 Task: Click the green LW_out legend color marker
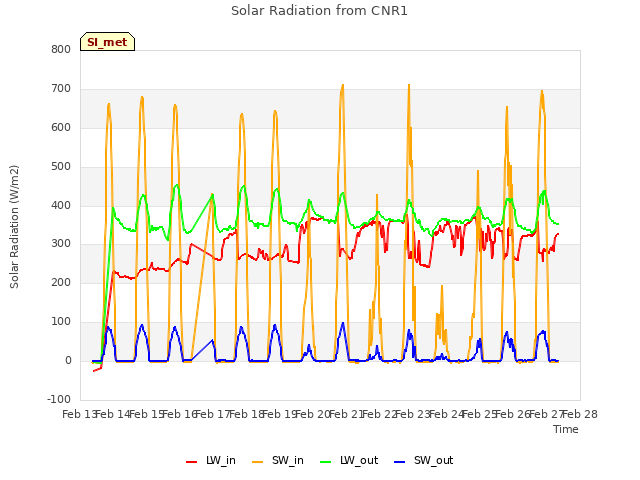coord(326,462)
